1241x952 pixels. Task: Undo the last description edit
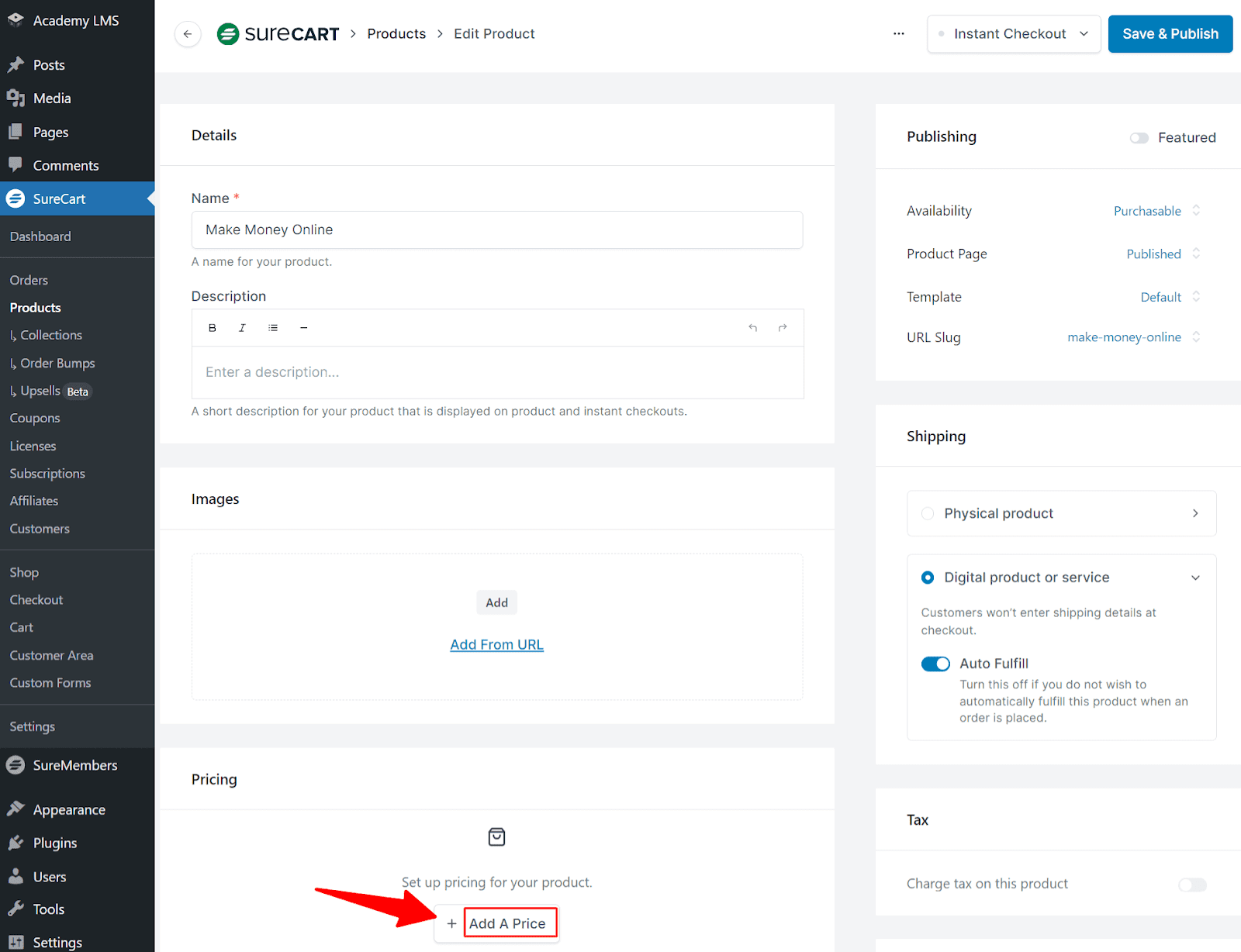point(752,328)
